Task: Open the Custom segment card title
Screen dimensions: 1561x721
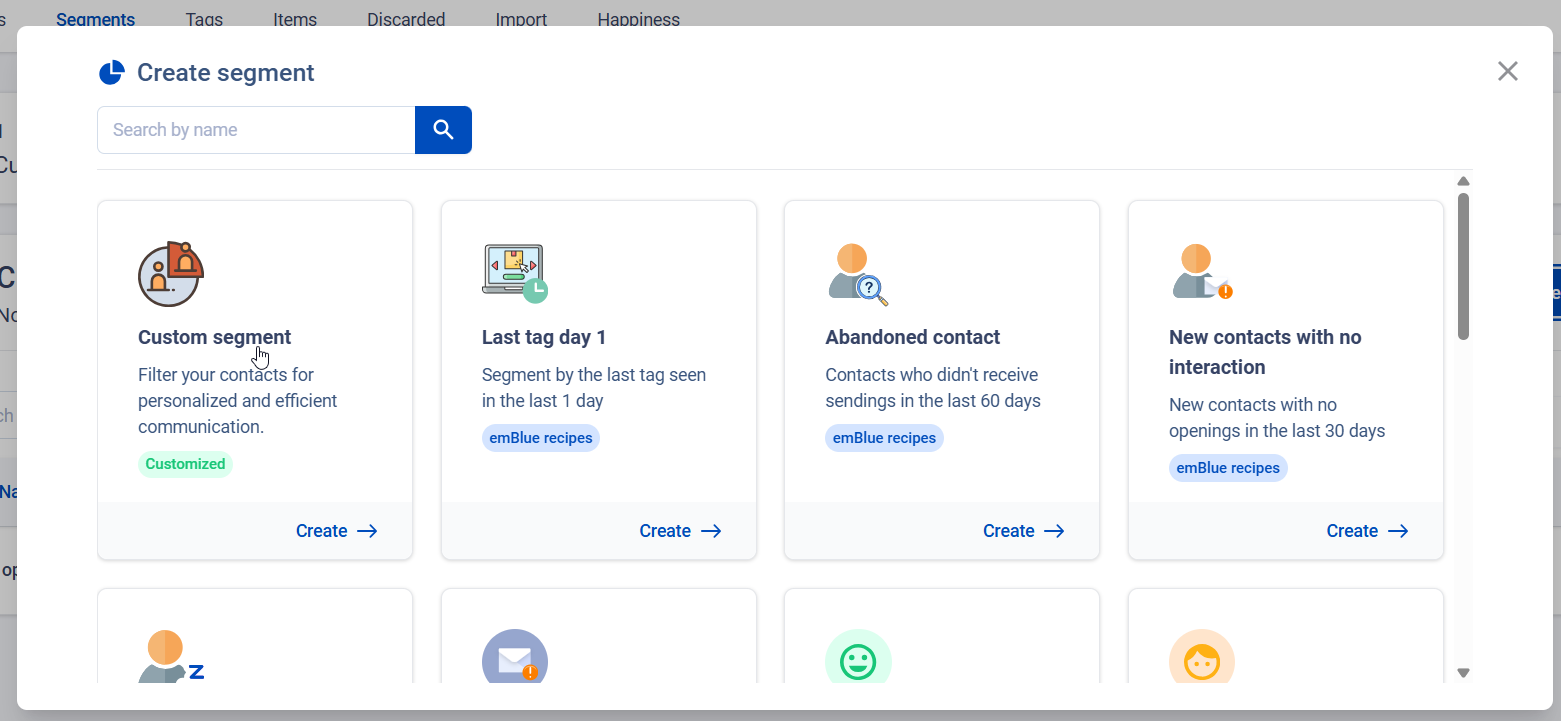Action: (x=215, y=337)
